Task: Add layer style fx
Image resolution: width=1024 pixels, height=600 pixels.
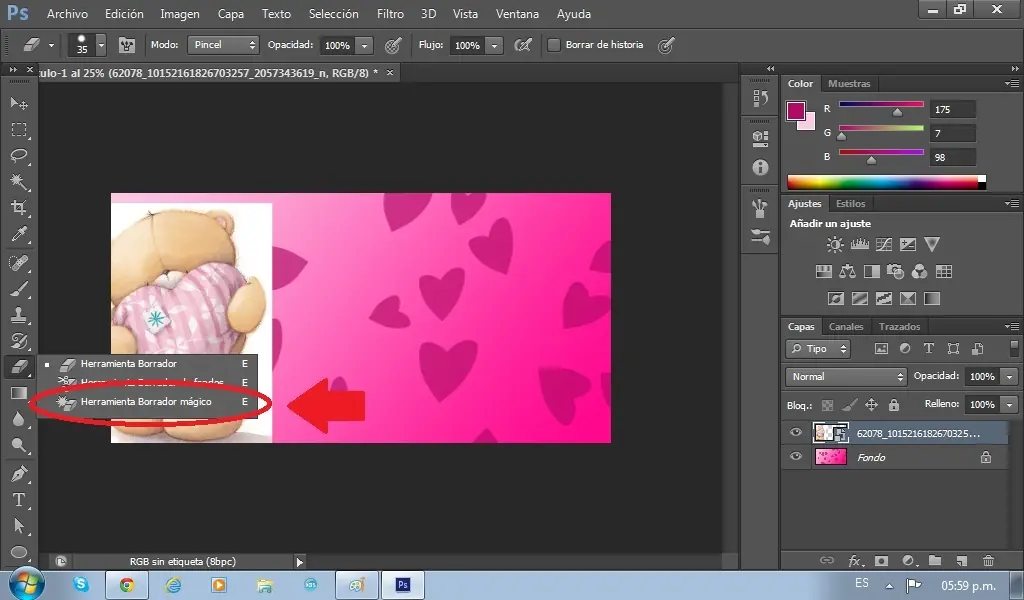Action: 855,560
